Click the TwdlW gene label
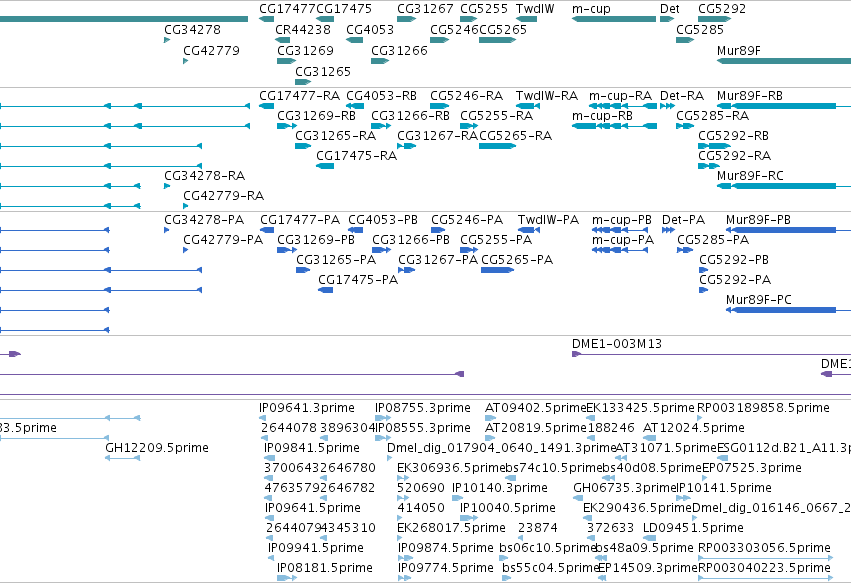851x583 pixels. pos(535,9)
